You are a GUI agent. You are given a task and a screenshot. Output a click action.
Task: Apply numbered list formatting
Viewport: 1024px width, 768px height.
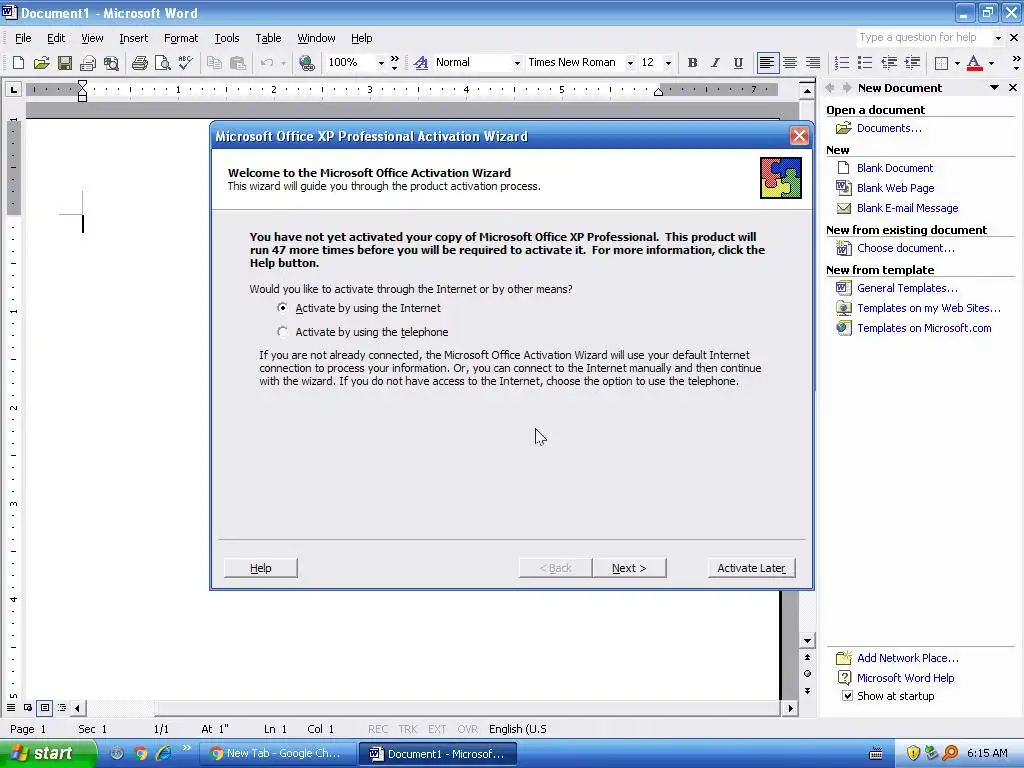point(842,63)
